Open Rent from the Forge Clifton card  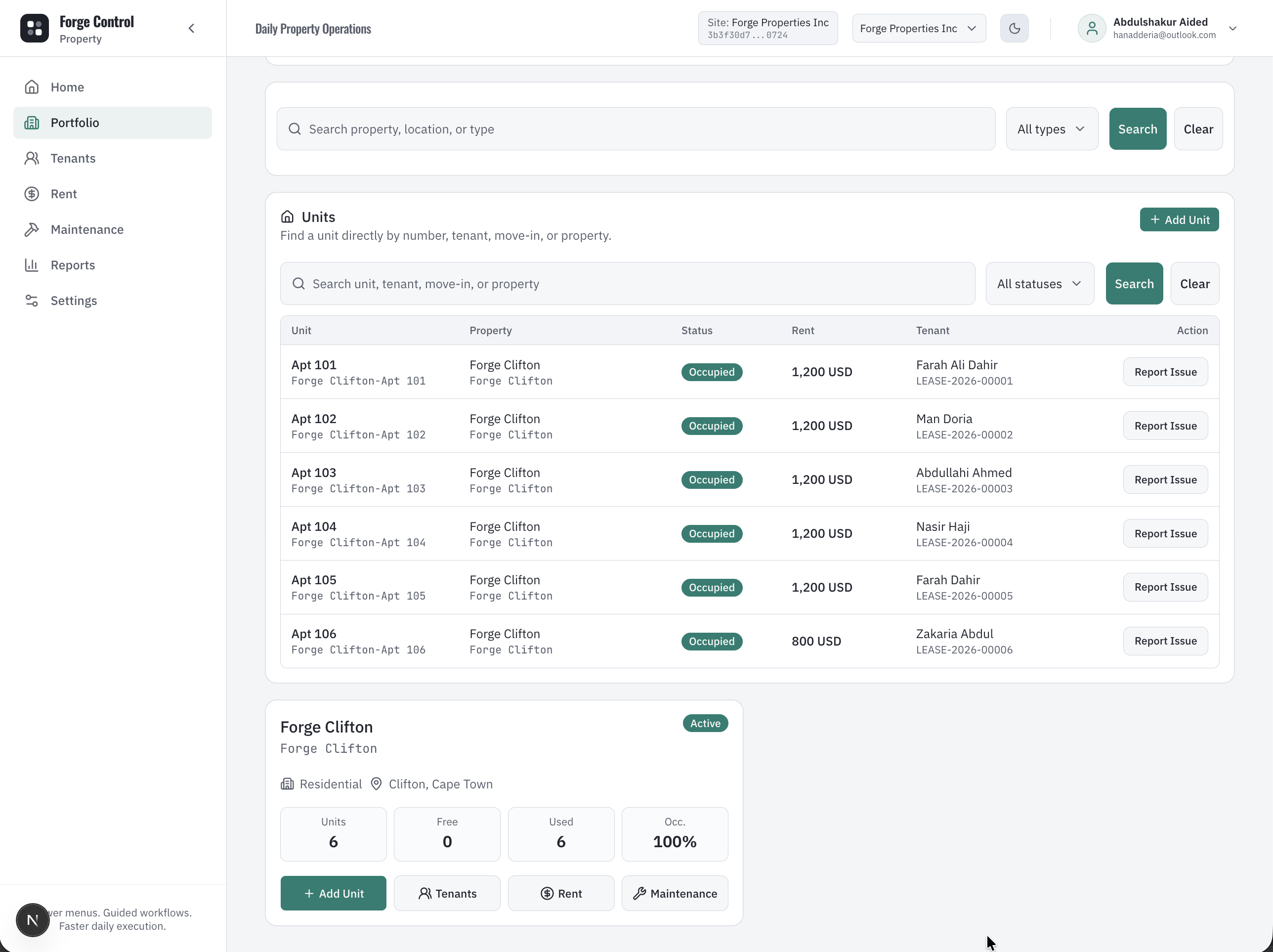(x=560, y=893)
